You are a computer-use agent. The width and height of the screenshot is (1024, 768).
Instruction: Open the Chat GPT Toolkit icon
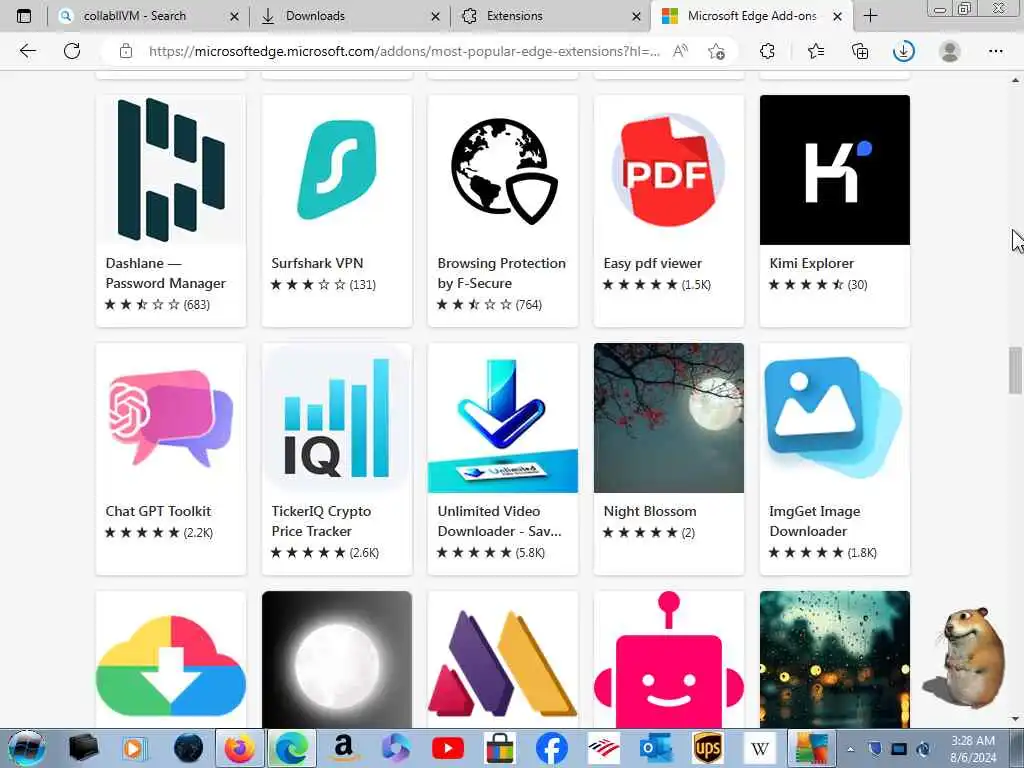(170, 418)
